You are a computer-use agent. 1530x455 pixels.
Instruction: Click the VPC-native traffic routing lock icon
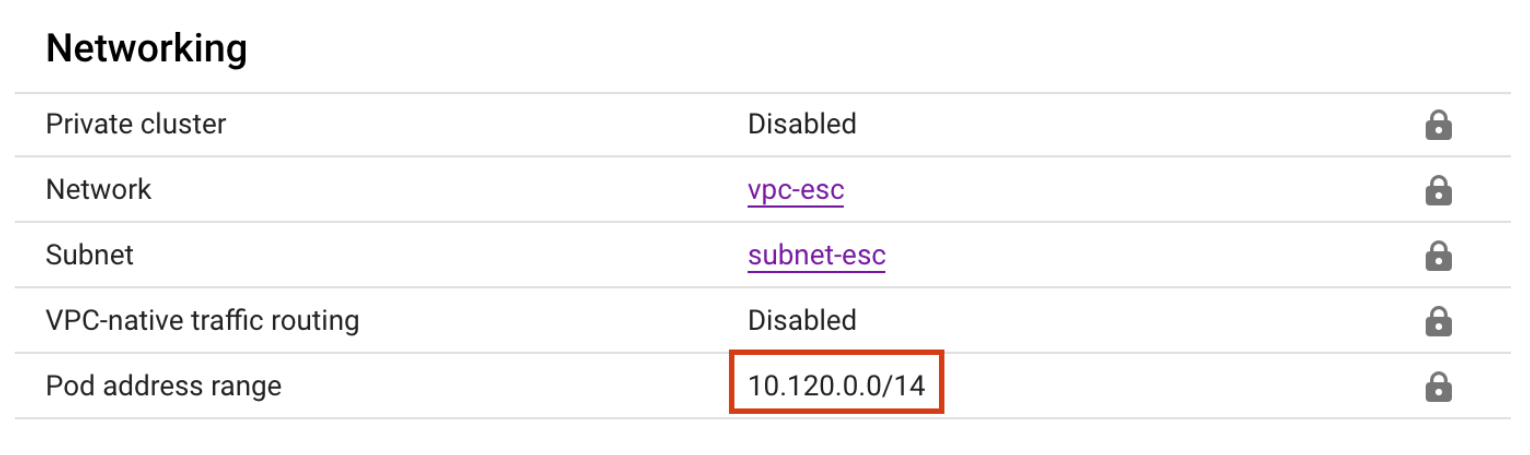(x=1438, y=321)
